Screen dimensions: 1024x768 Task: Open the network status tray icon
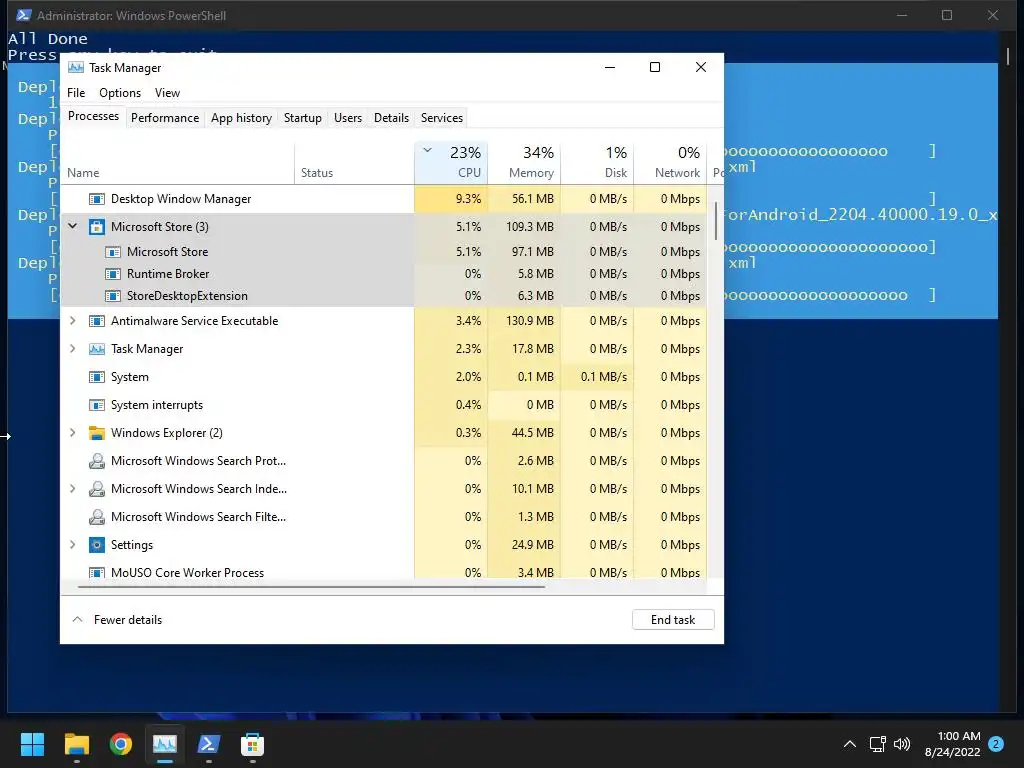coord(877,744)
